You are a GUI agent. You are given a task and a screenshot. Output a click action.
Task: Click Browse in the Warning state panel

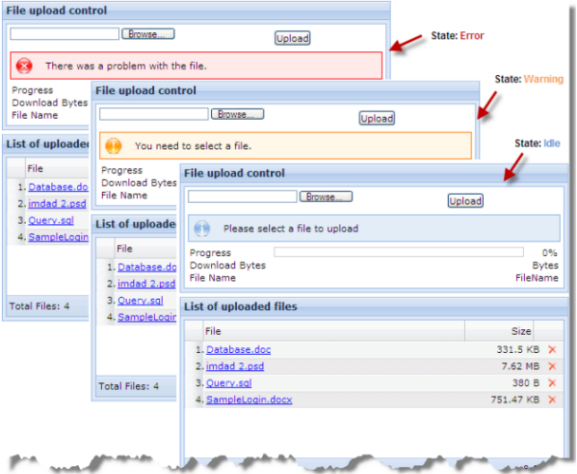tap(237, 114)
